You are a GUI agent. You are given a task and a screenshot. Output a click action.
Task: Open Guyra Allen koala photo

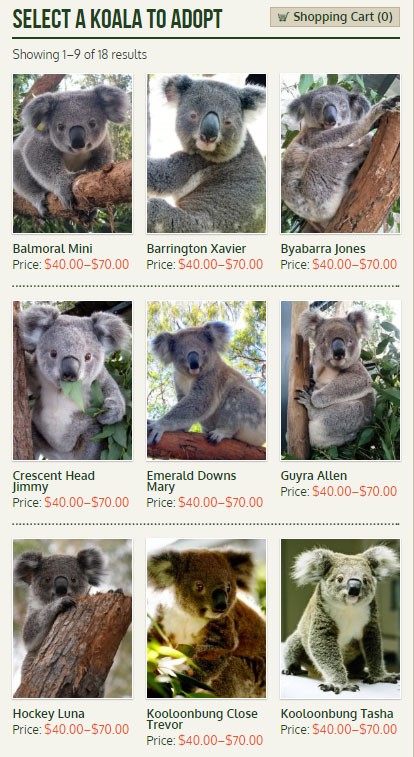point(340,380)
